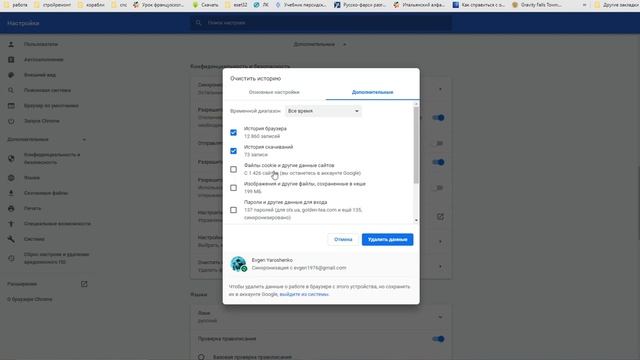Click the shield icon for Конфиденциальность и безопасность
The height and width of the screenshot is (360, 640).
point(11,158)
